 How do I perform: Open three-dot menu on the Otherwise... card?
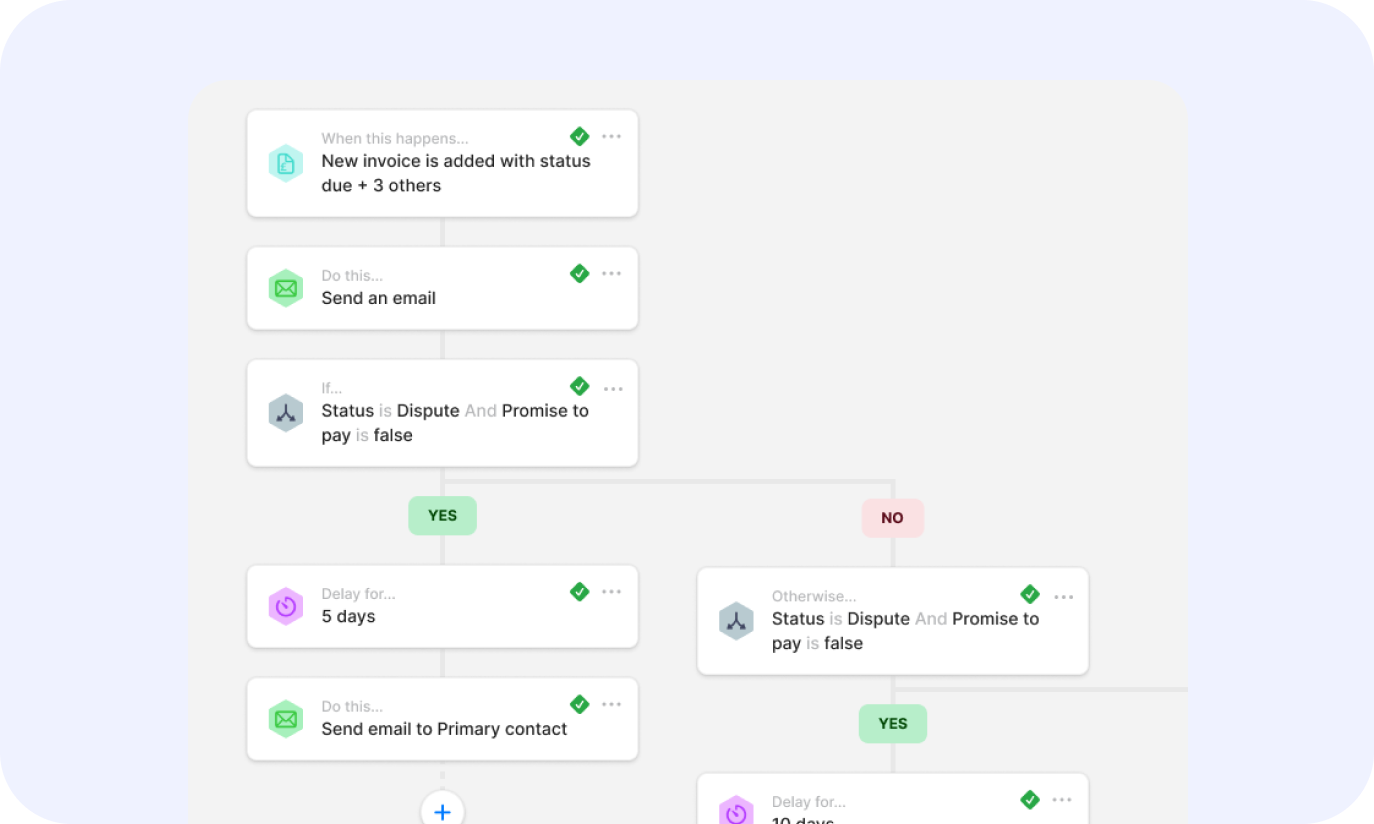point(1063,597)
